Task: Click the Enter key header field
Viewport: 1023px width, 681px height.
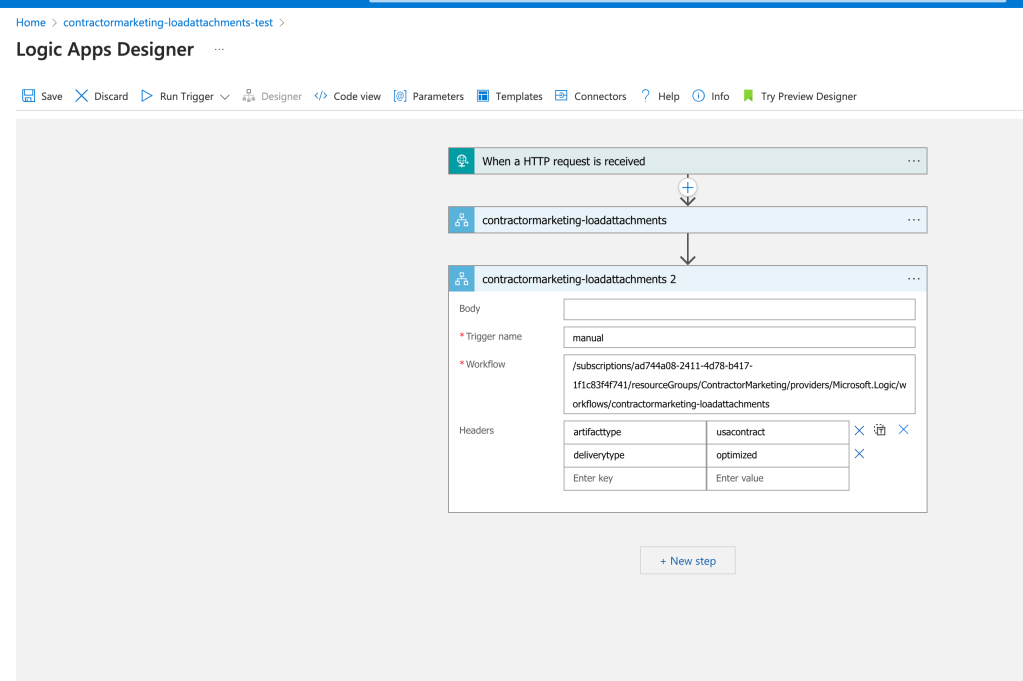Action: tap(635, 478)
